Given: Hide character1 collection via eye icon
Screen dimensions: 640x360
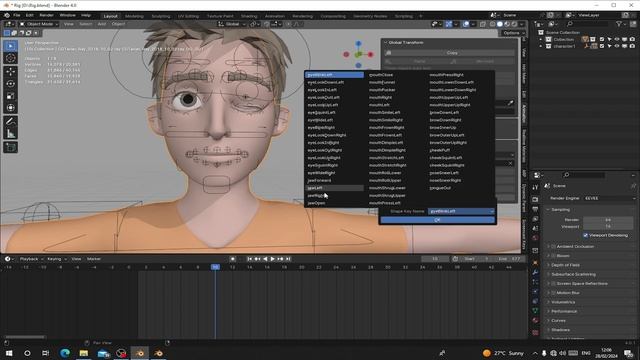Looking at the screenshot, I should point(617,46).
